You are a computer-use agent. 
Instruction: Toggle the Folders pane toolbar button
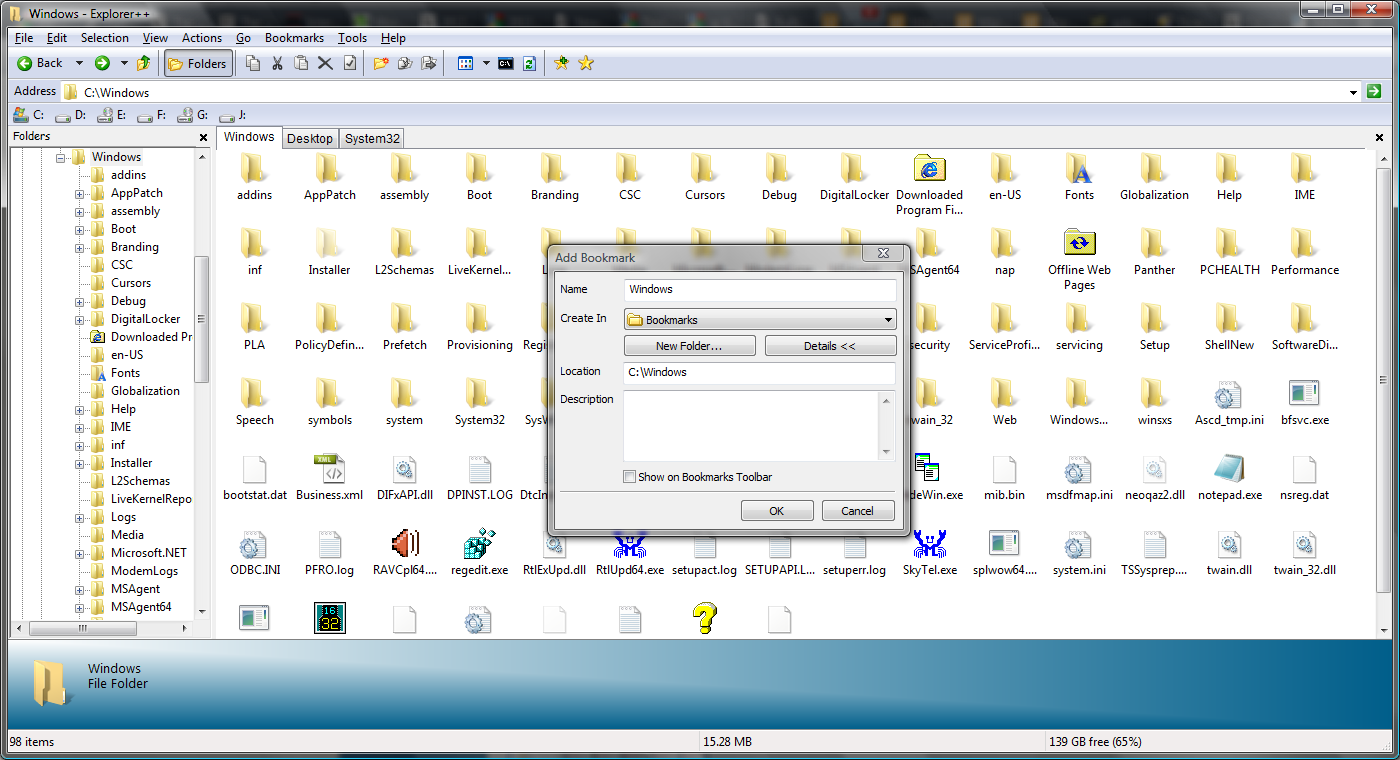click(x=198, y=63)
